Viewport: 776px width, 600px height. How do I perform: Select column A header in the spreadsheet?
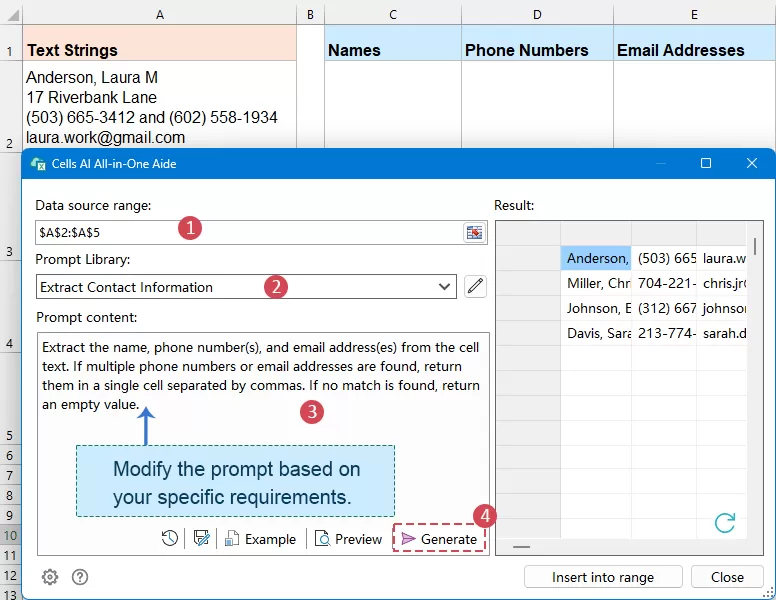tap(159, 14)
